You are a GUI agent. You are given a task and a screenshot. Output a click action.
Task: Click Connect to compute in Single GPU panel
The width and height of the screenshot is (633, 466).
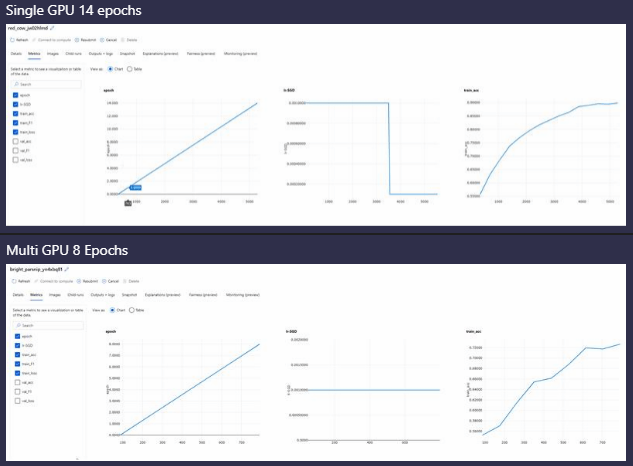(x=52, y=40)
